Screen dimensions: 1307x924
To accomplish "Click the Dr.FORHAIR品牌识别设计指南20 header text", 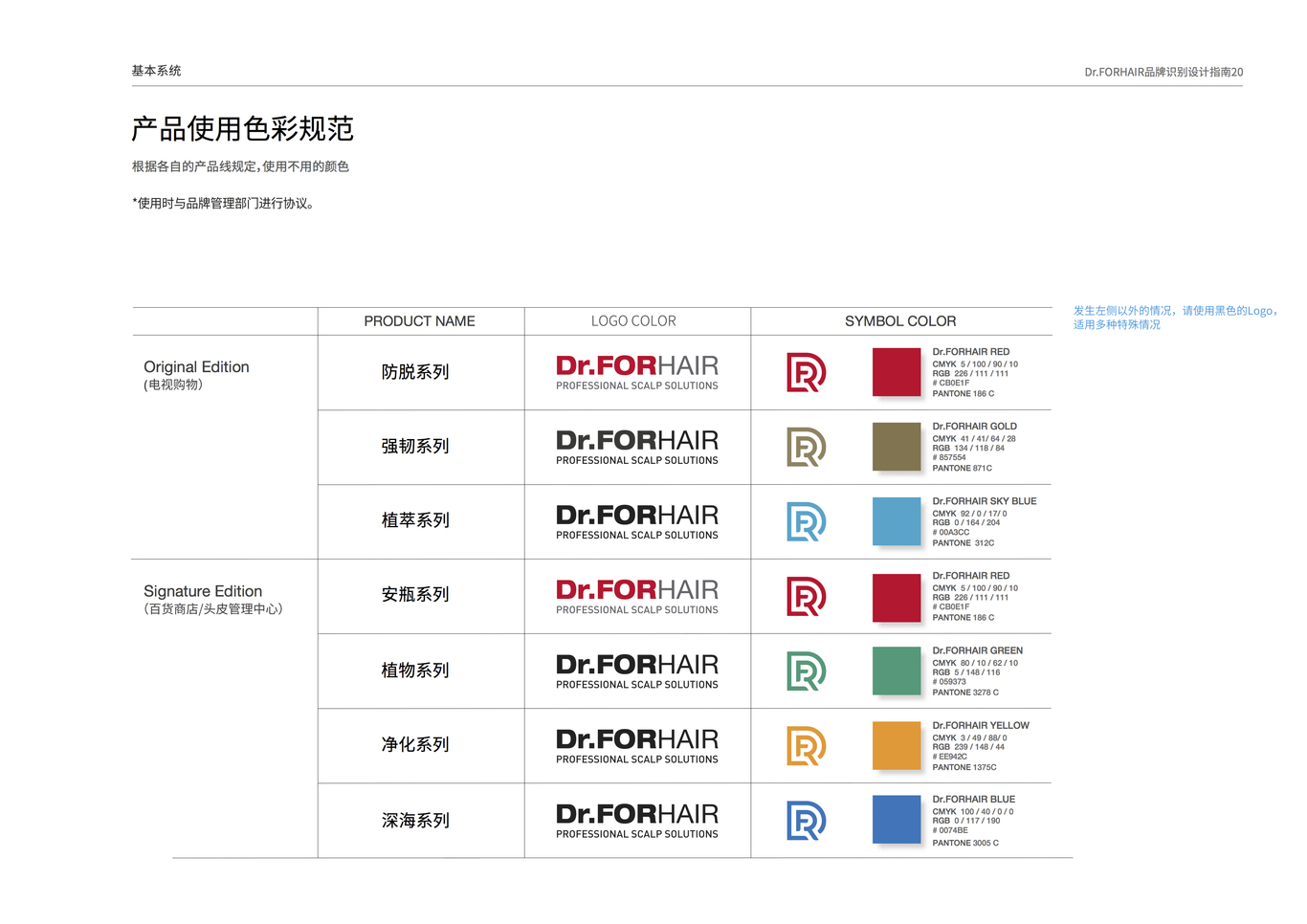I will pyautogui.click(x=1163, y=72).
